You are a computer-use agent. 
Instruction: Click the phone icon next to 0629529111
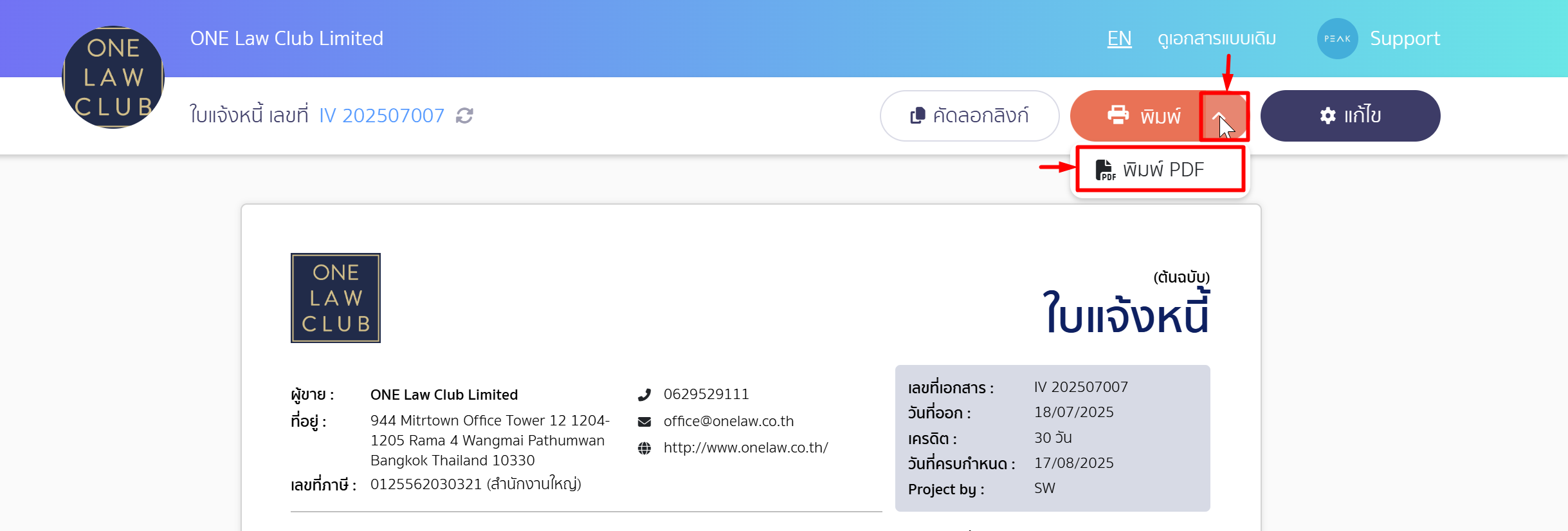pos(644,395)
